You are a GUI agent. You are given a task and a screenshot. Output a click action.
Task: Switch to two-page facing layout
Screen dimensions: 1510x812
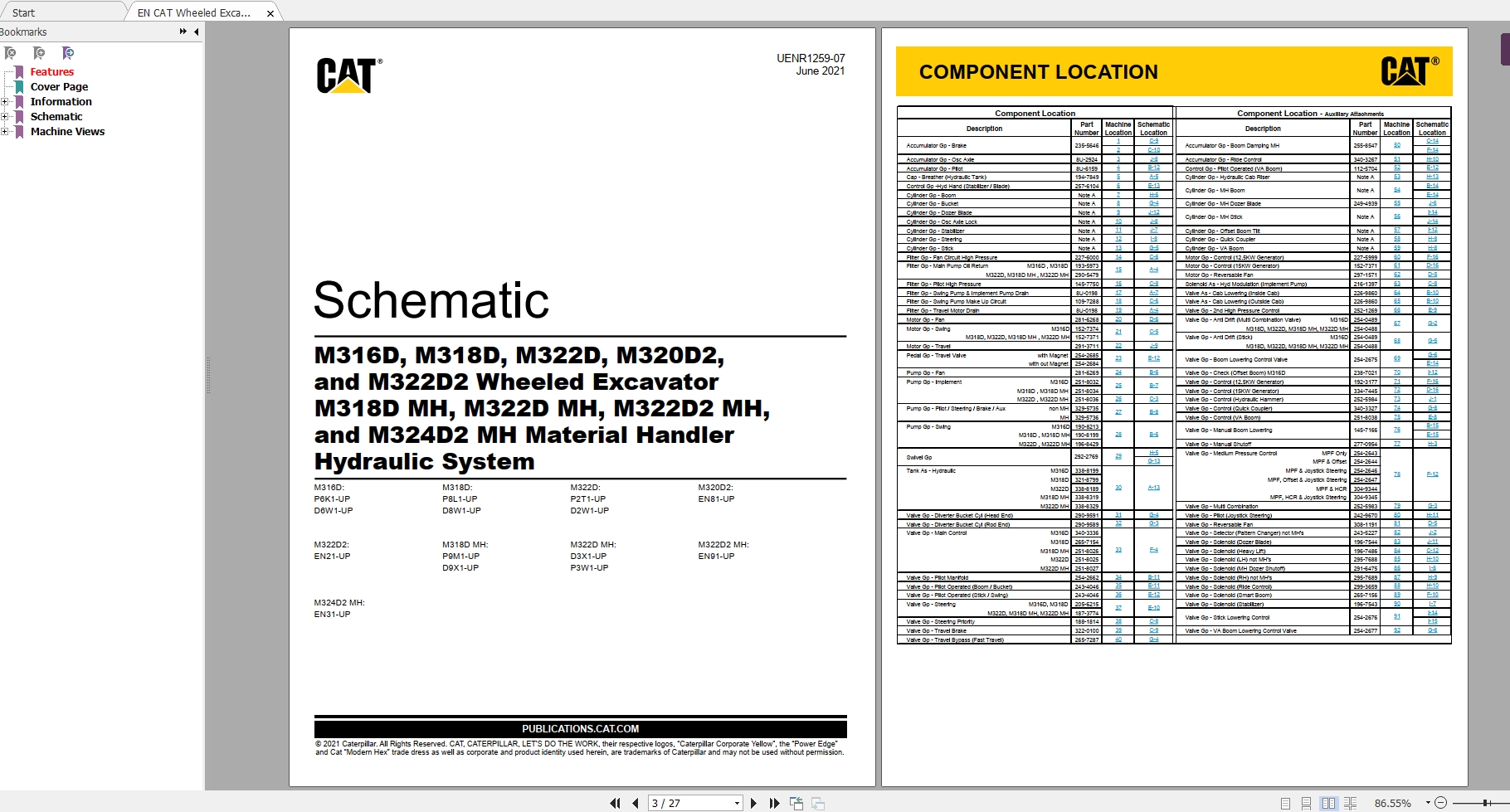[x=1328, y=803]
